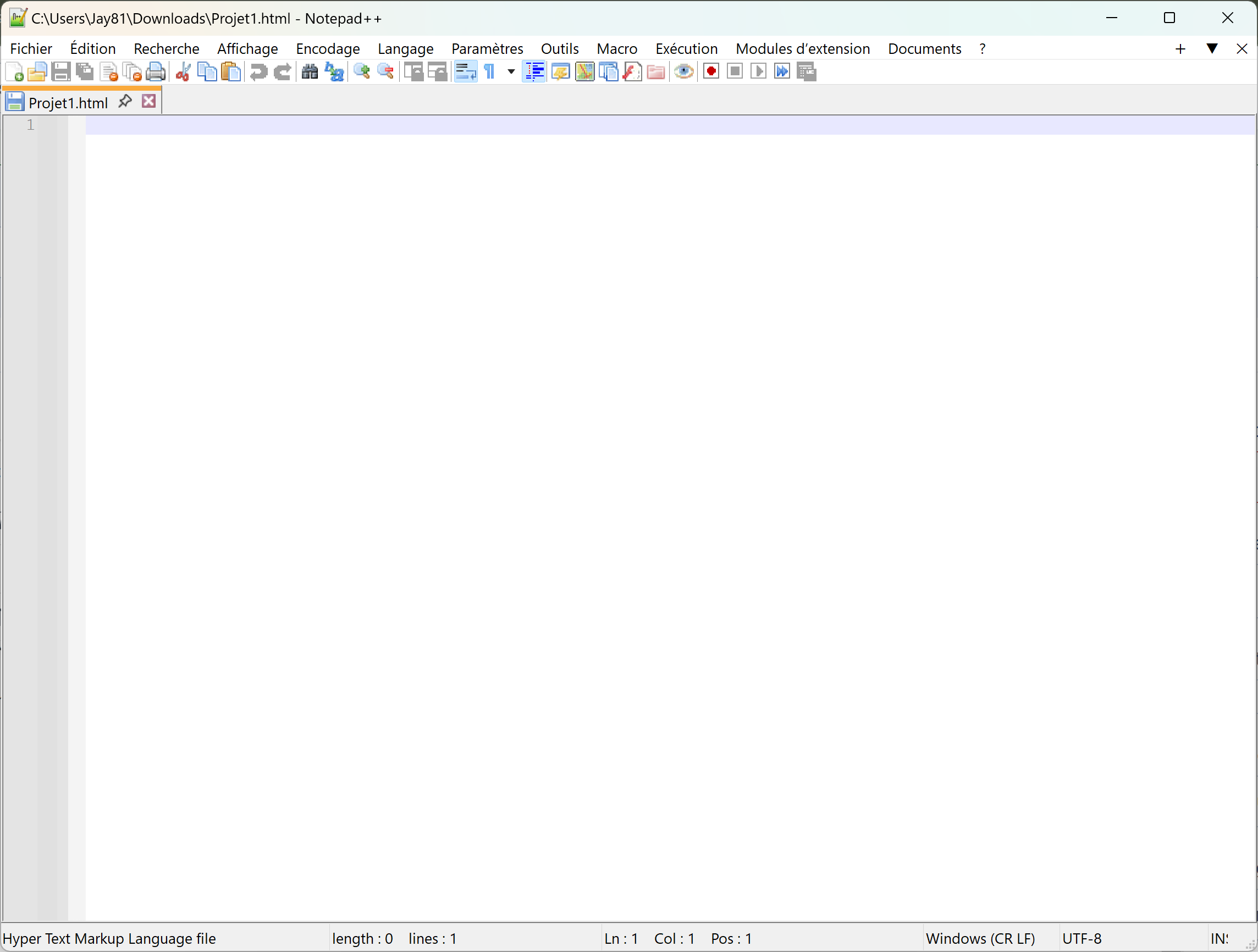1258x952 pixels.
Task: Open the Encodage menu
Action: click(328, 49)
